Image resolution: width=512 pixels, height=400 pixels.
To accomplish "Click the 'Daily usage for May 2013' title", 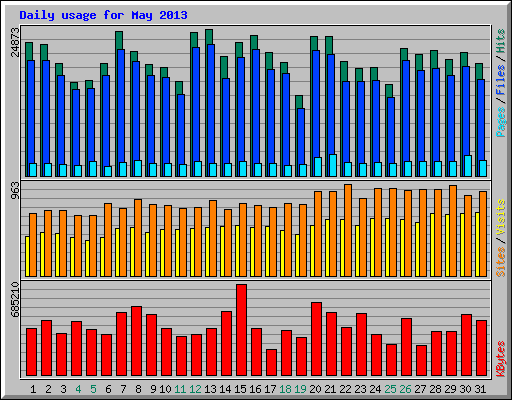I will pos(103,15).
